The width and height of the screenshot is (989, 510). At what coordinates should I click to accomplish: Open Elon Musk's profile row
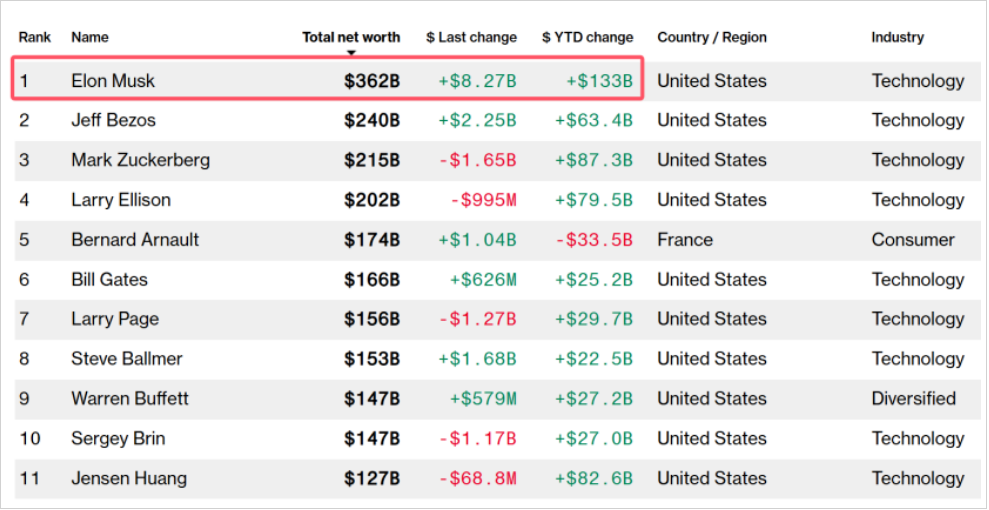[113, 81]
